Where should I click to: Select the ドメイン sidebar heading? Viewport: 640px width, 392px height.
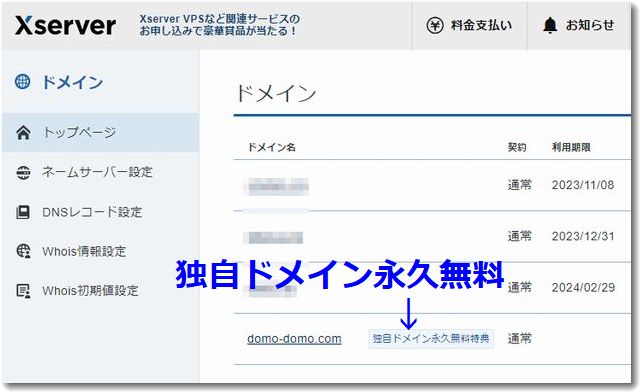tap(72, 82)
